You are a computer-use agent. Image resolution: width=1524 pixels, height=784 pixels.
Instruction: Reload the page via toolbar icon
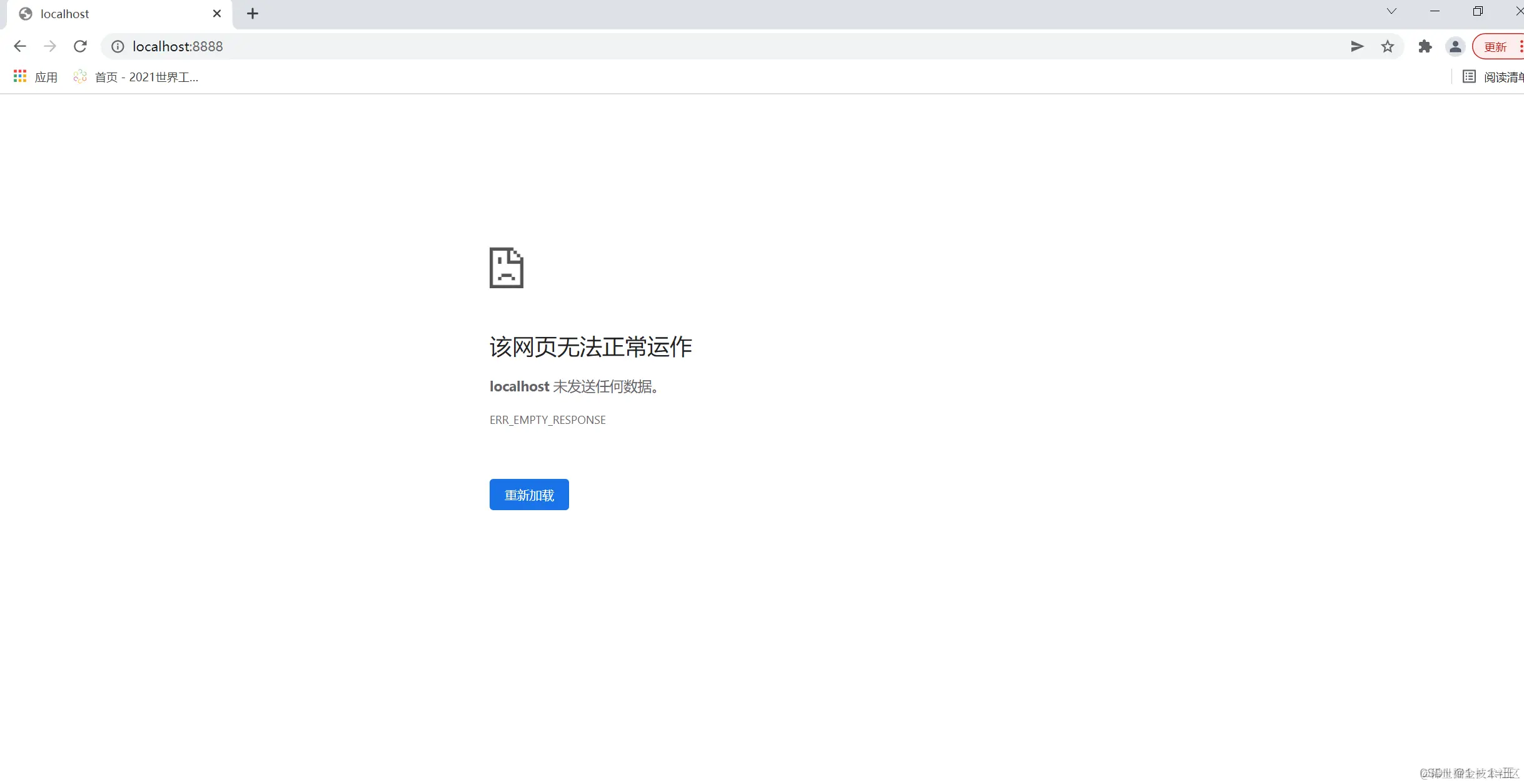(80, 46)
